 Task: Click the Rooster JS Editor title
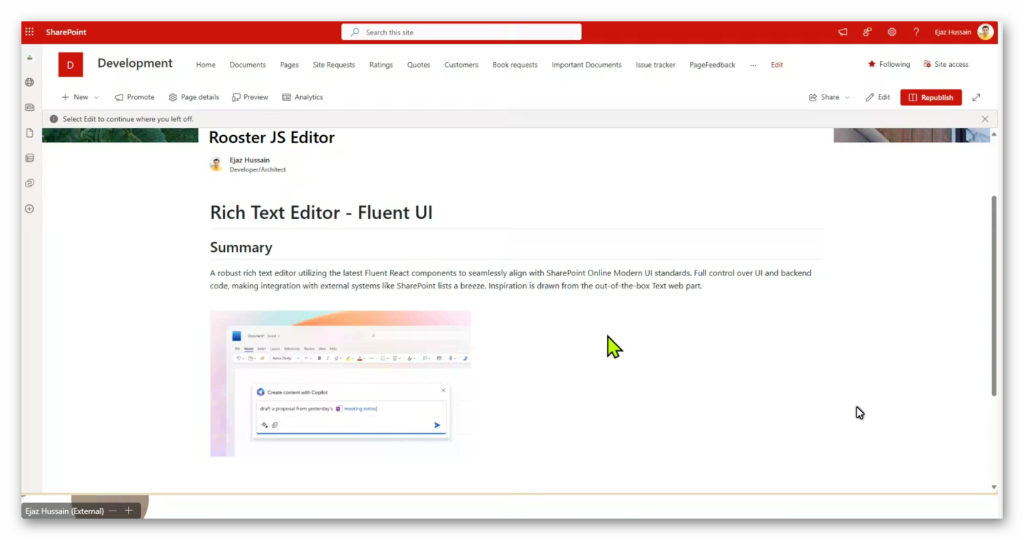pos(272,137)
